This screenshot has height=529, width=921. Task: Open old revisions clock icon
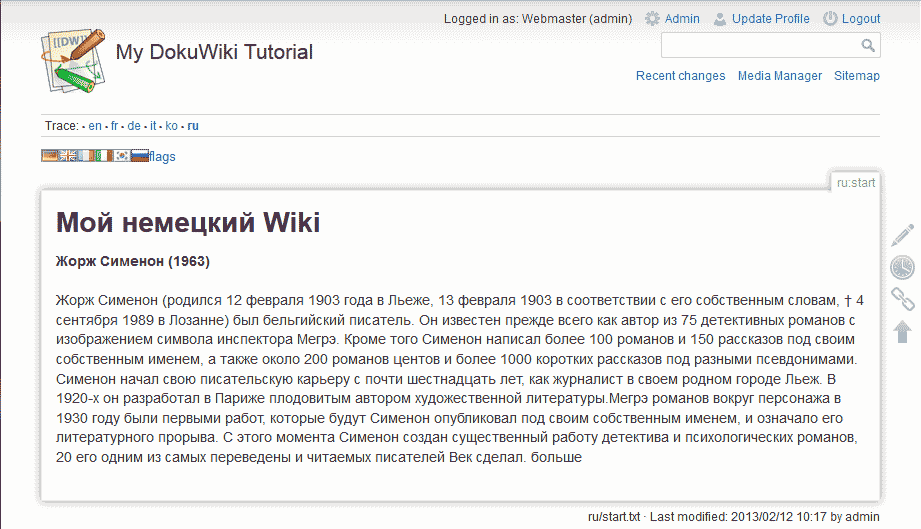tap(902, 267)
